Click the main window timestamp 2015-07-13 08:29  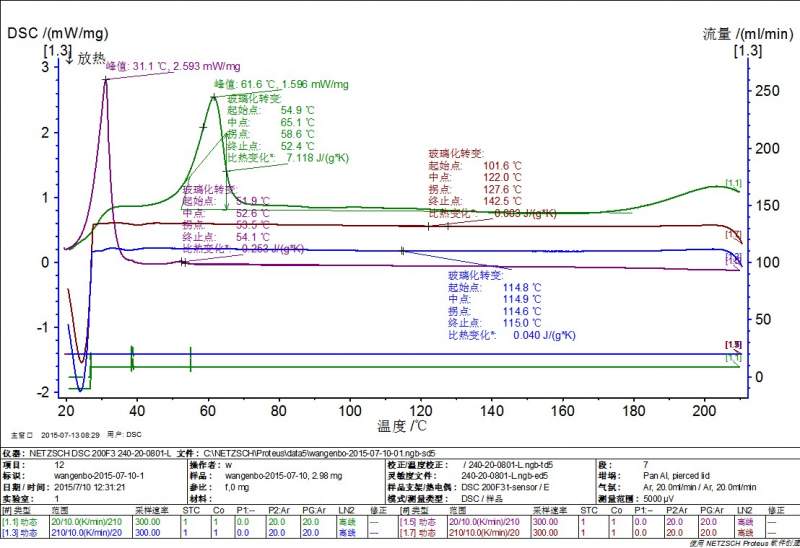pyautogui.click(x=70, y=435)
